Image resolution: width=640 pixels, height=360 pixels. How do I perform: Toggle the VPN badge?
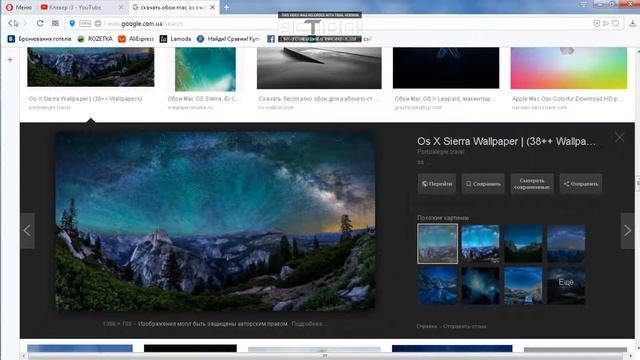(x=85, y=24)
